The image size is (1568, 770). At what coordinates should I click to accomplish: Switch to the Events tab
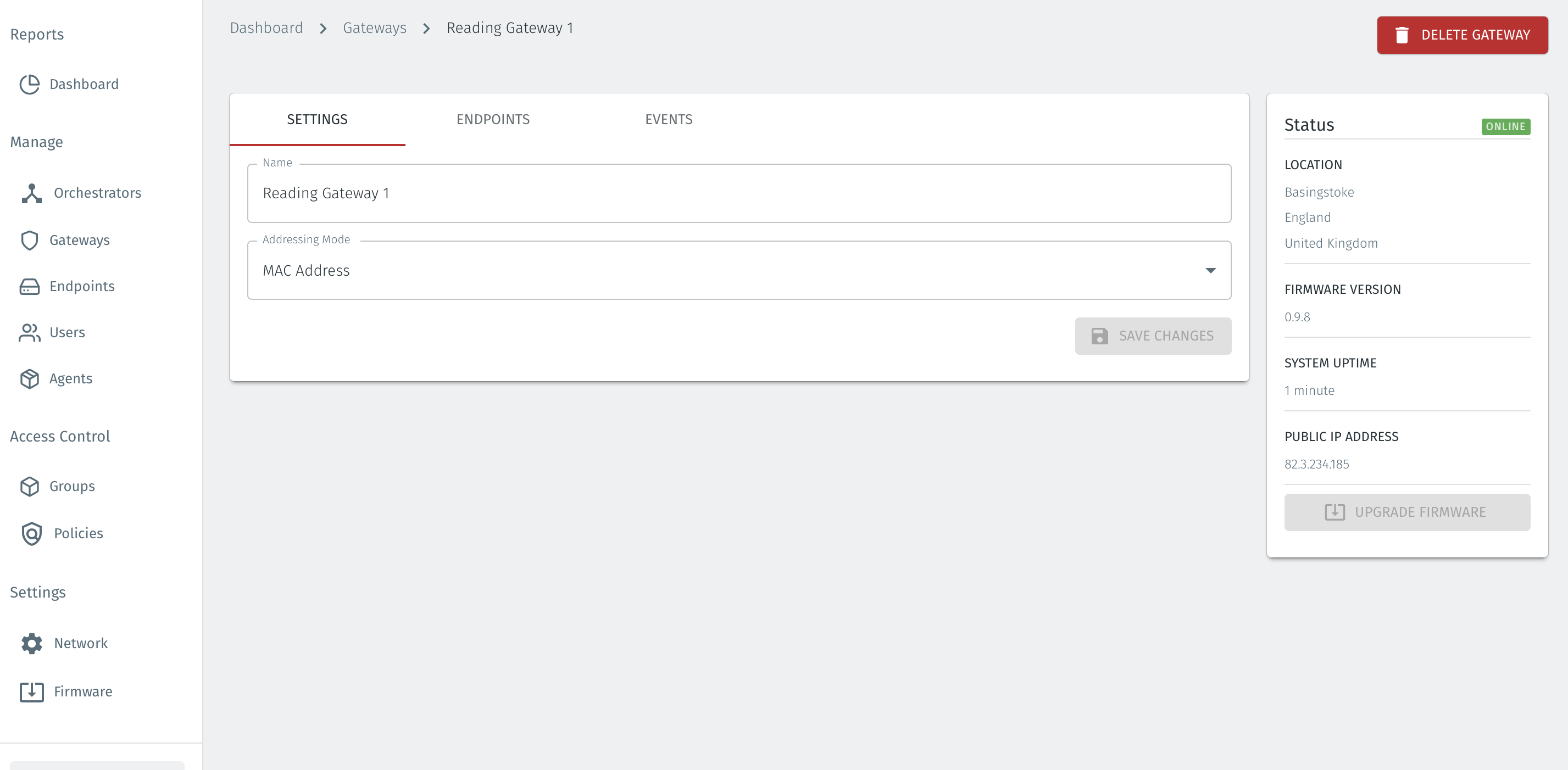pyautogui.click(x=668, y=119)
